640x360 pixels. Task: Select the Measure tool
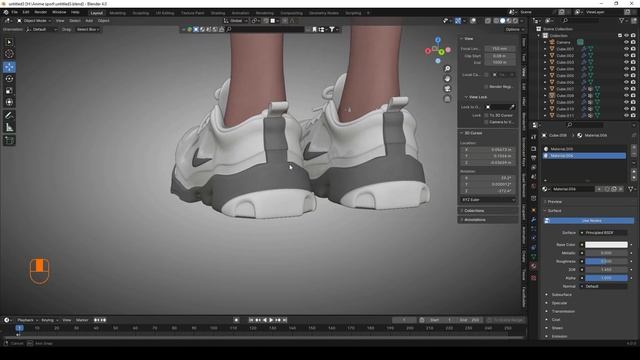(x=9, y=127)
